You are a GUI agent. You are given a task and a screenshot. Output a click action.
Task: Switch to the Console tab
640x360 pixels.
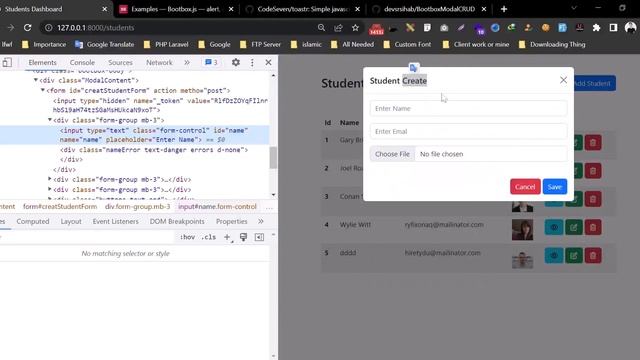[82, 62]
